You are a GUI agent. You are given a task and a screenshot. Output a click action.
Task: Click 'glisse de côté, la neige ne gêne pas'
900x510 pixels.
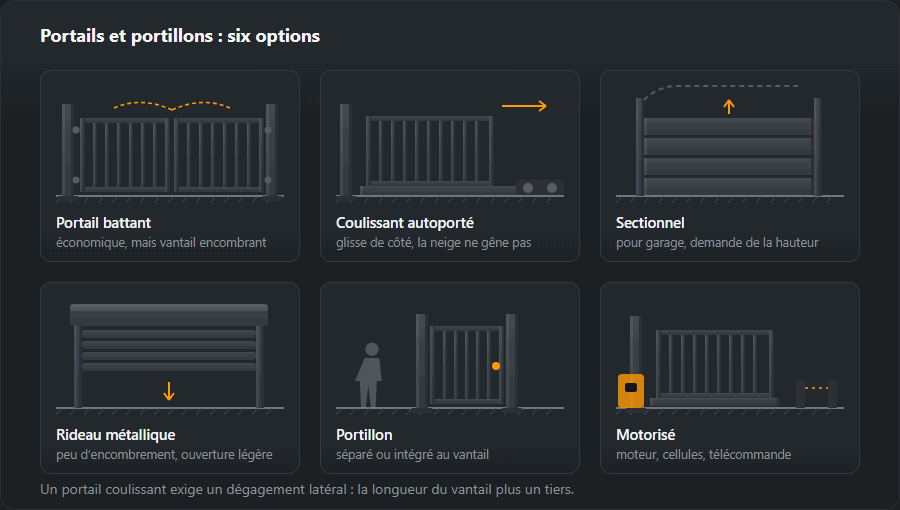click(x=434, y=243)
